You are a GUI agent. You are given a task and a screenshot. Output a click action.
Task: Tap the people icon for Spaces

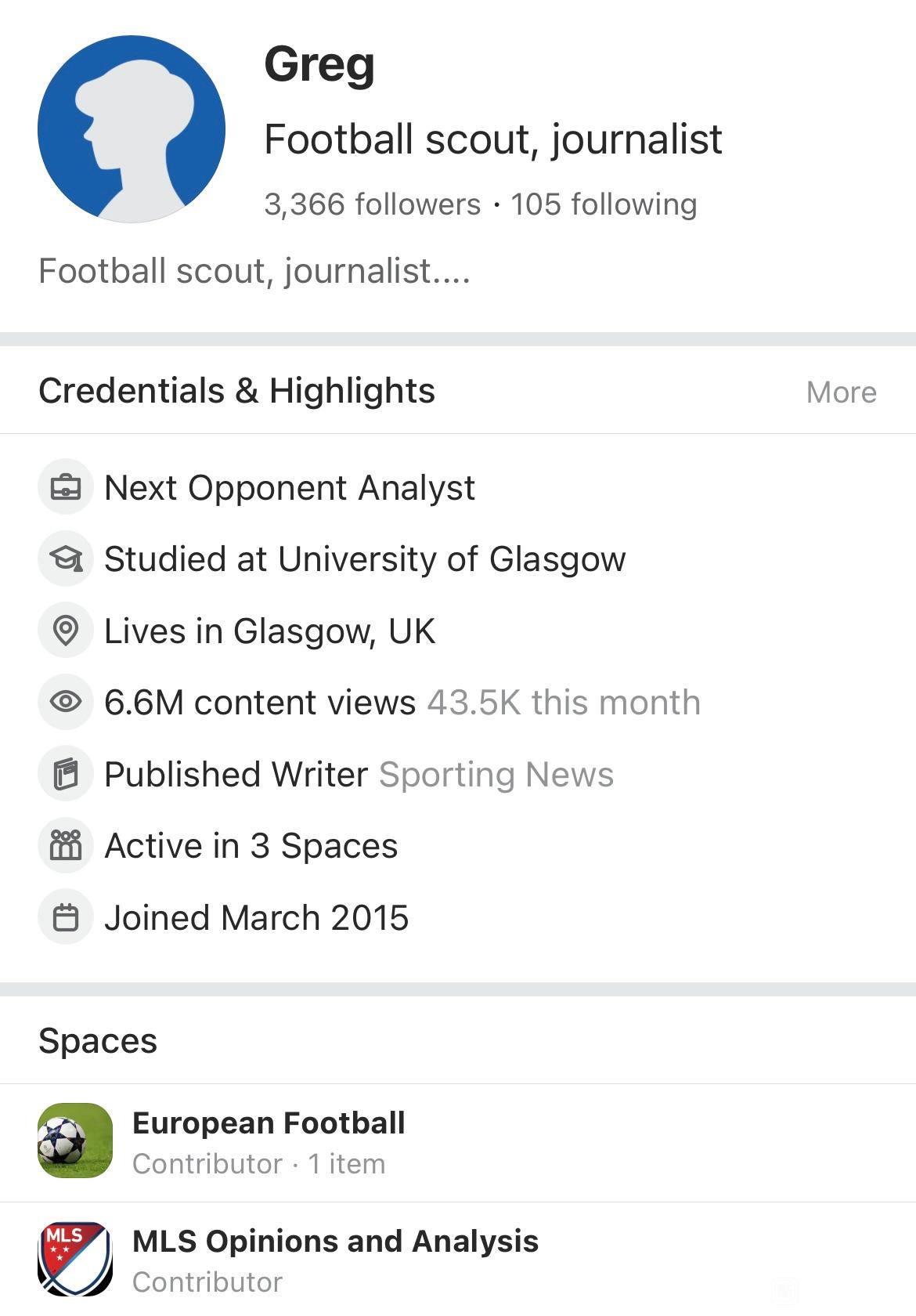[x=66, y=846]
